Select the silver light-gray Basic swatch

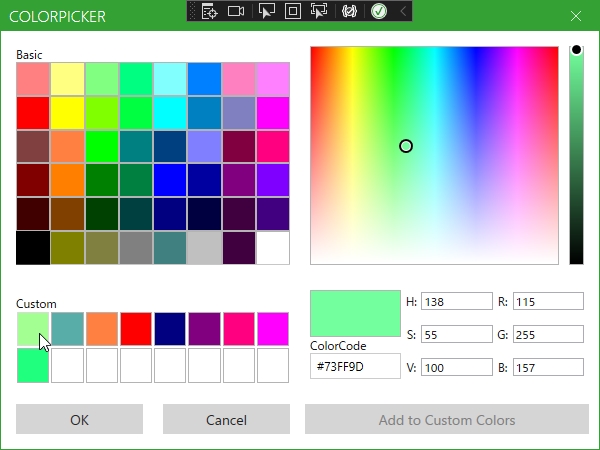click(x=204, y=248)
